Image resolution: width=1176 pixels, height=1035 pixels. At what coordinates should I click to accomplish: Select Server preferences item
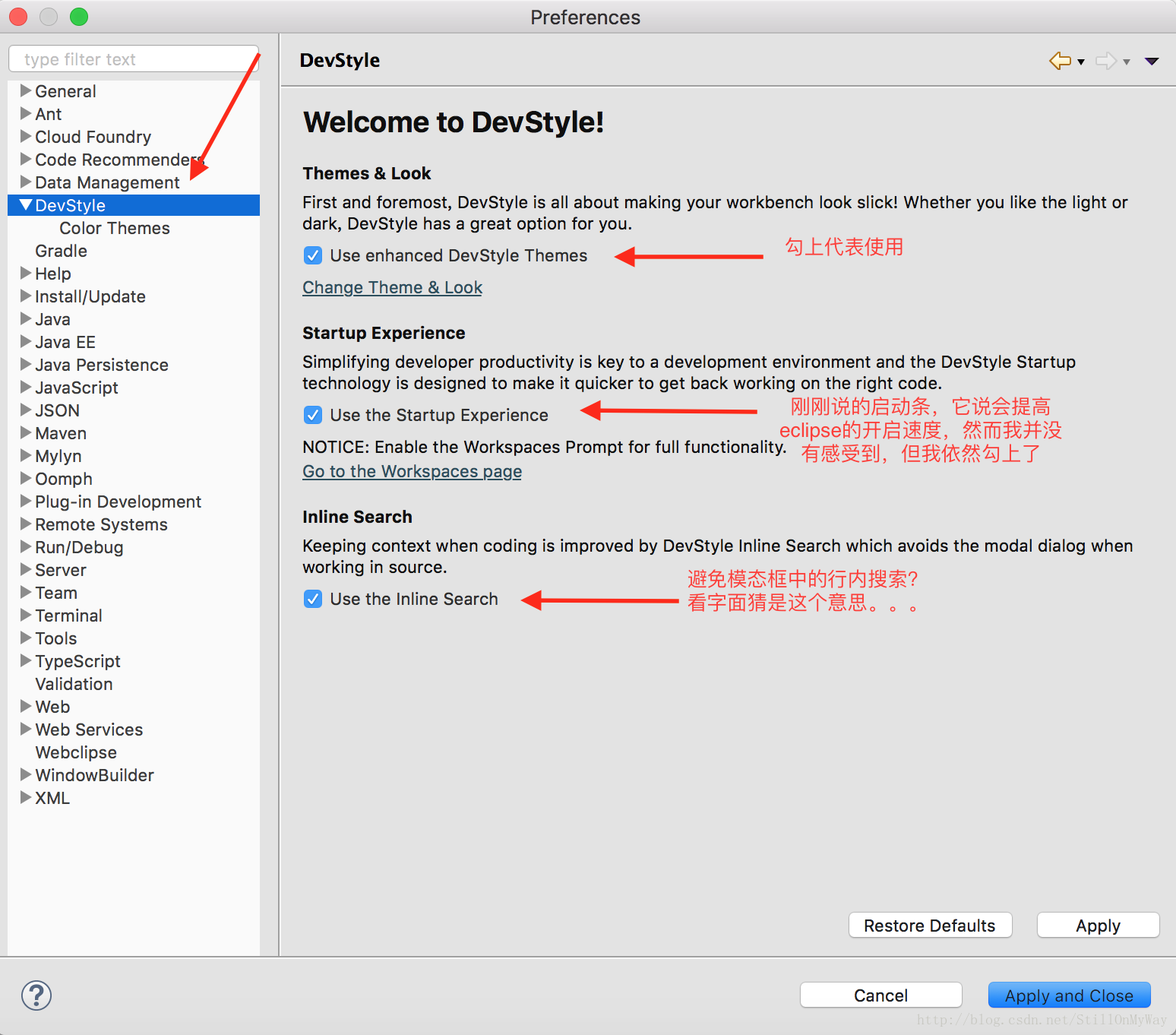[61, 570]
